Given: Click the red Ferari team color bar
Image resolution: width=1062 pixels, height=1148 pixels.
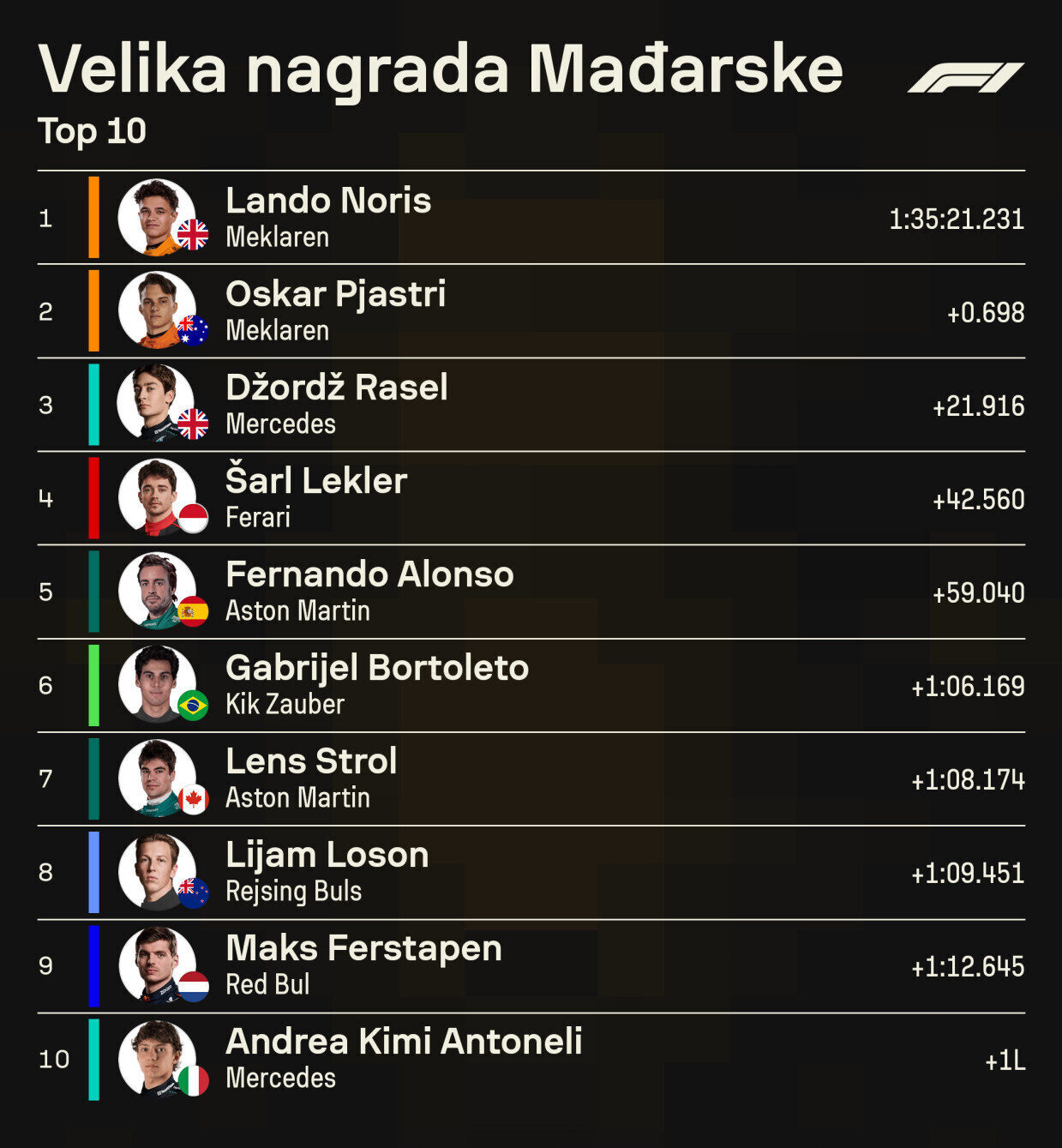Looking at the screenshot, I should [93, 498].
